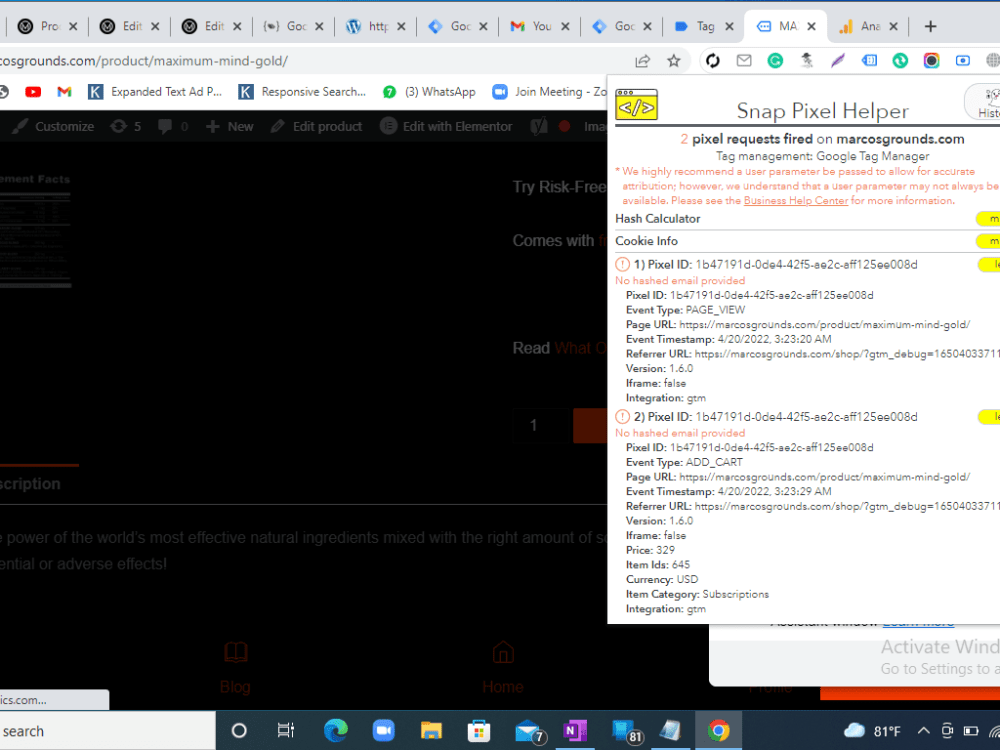Show hidden system tray icons
This screenshot has width=1000, height=750.
(923, 731)
